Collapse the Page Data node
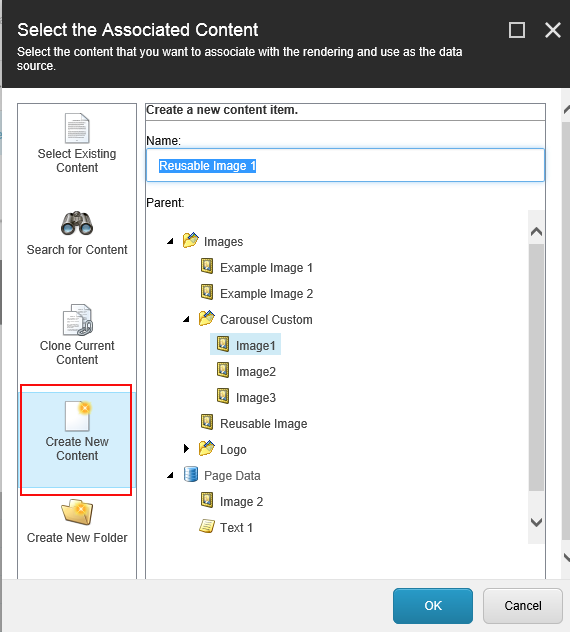This screenshot has height=632, width=570. click(171, 475)
